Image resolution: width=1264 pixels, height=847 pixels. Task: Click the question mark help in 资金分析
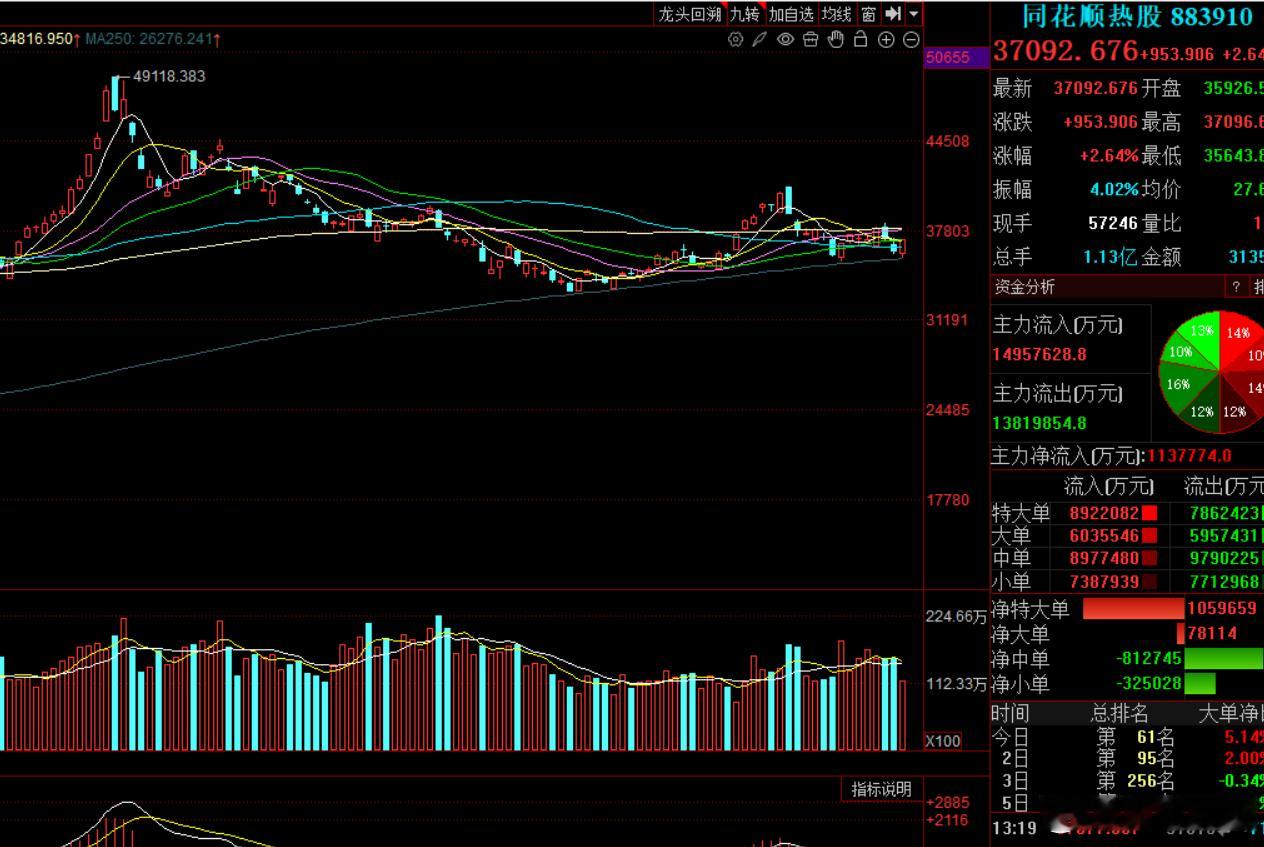coord(1236,287)
